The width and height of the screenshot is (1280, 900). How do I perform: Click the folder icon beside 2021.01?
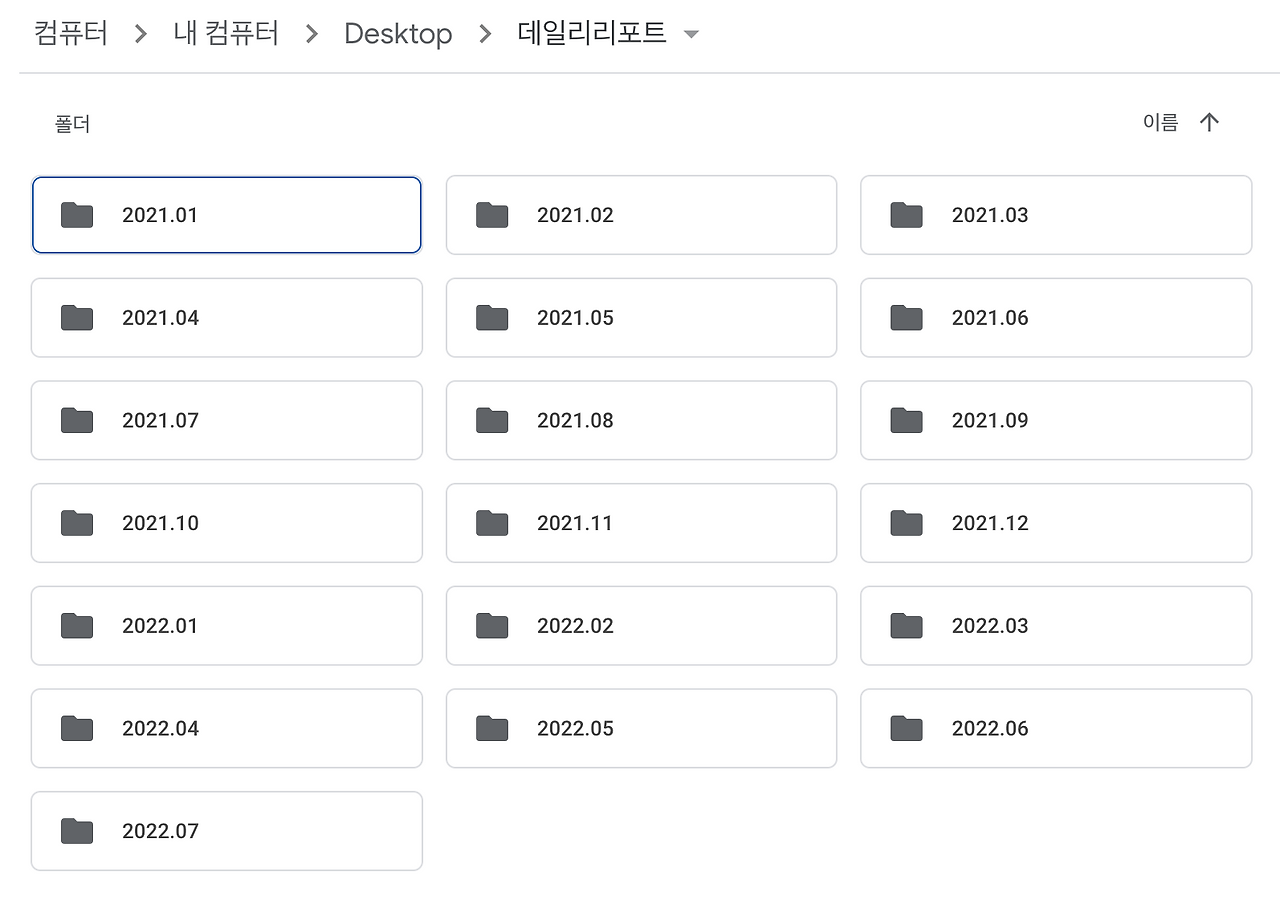pos(76,214)
